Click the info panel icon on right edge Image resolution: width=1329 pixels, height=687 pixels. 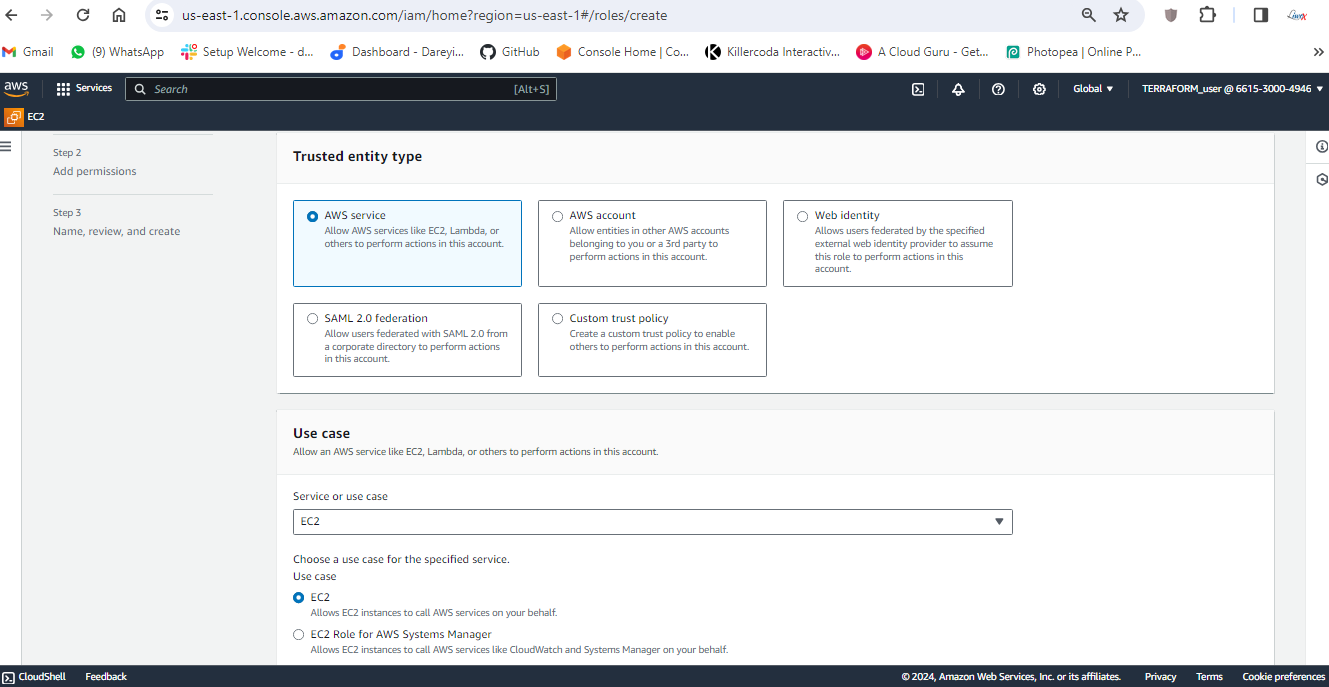click(x=1322, y=147)
